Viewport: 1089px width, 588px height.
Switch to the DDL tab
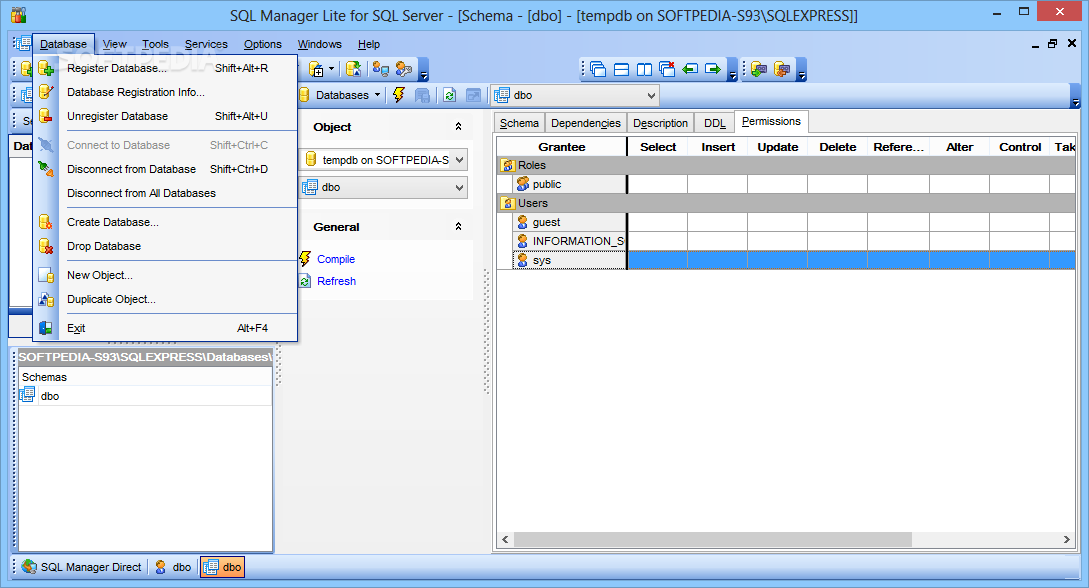point(715,123)
